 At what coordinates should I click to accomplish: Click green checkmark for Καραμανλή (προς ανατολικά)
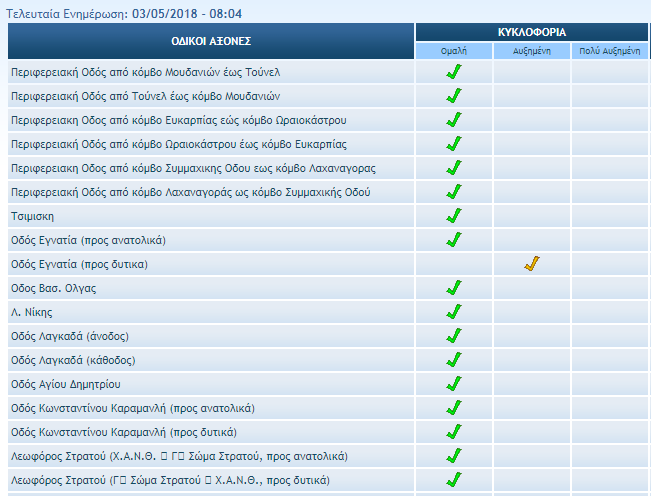[x=454, y=408]
